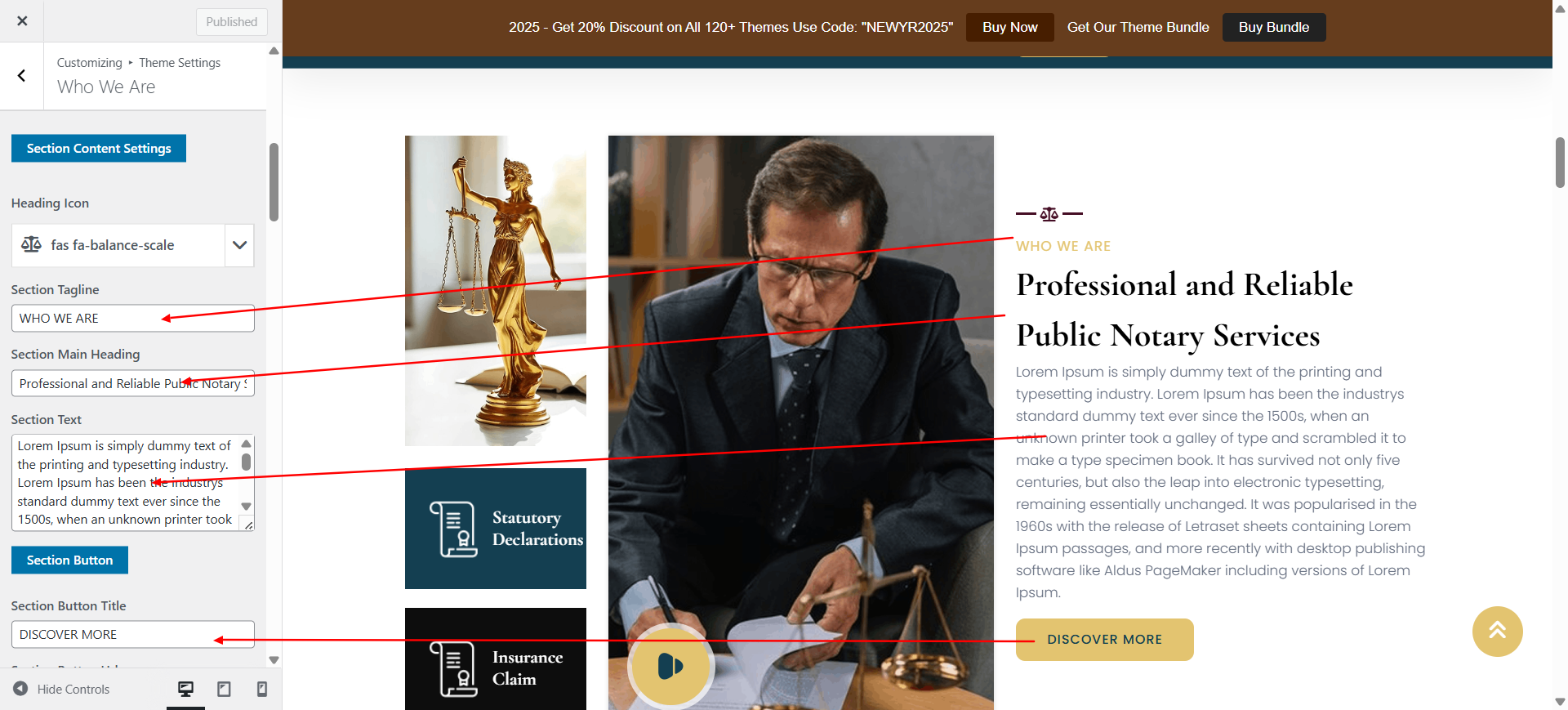The height and width of the screenshot is (710, 1568).
Task: Switch to tablet preview device icon
Action: pyautogui.click(x=224, y=690)
